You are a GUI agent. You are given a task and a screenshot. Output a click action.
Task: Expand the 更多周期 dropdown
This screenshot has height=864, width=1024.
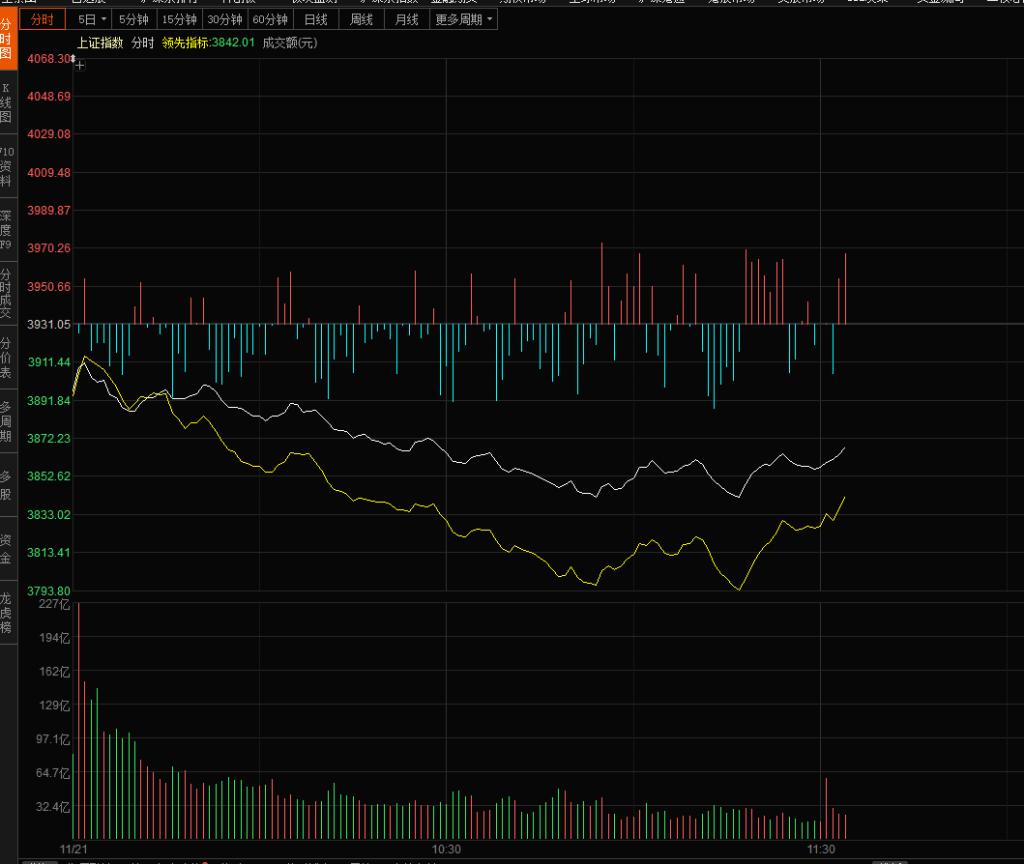[x=463, y=20]
